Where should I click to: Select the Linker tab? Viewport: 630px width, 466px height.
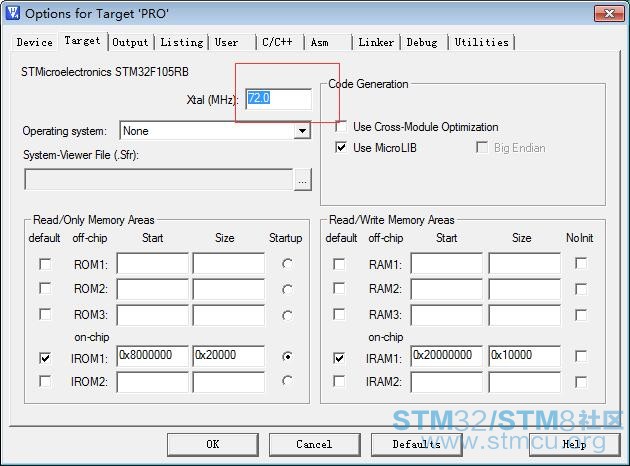(x=376, y=42)
